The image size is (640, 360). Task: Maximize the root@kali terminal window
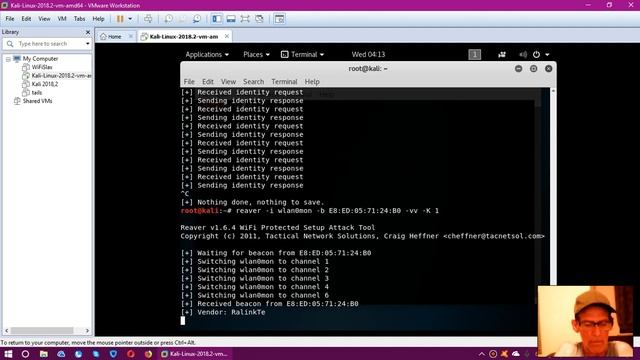[533, 69]
